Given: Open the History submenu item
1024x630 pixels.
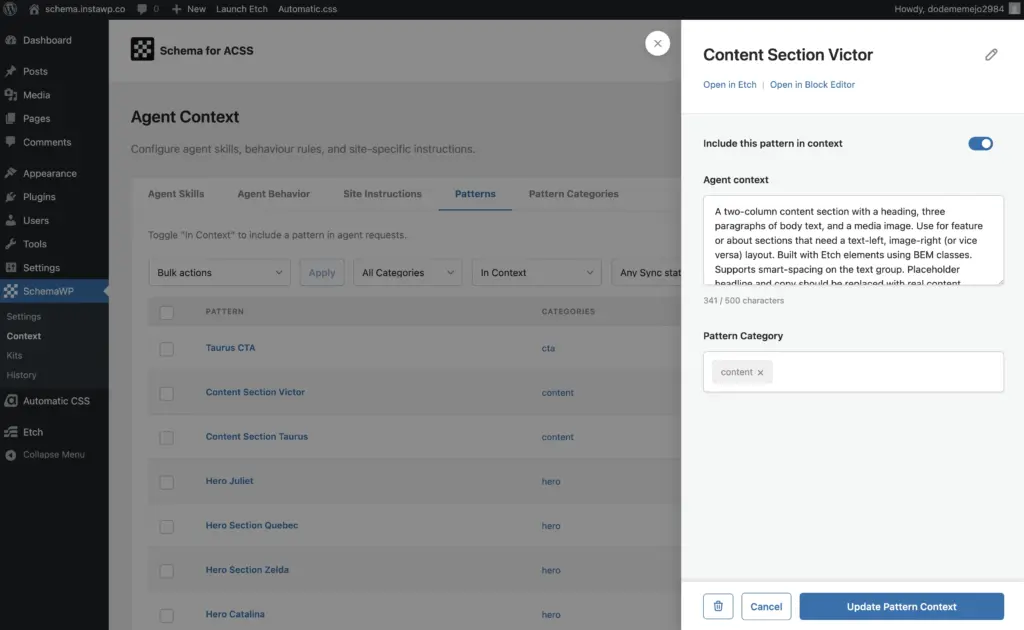Looking at the screenshot, I should (22, 375).
